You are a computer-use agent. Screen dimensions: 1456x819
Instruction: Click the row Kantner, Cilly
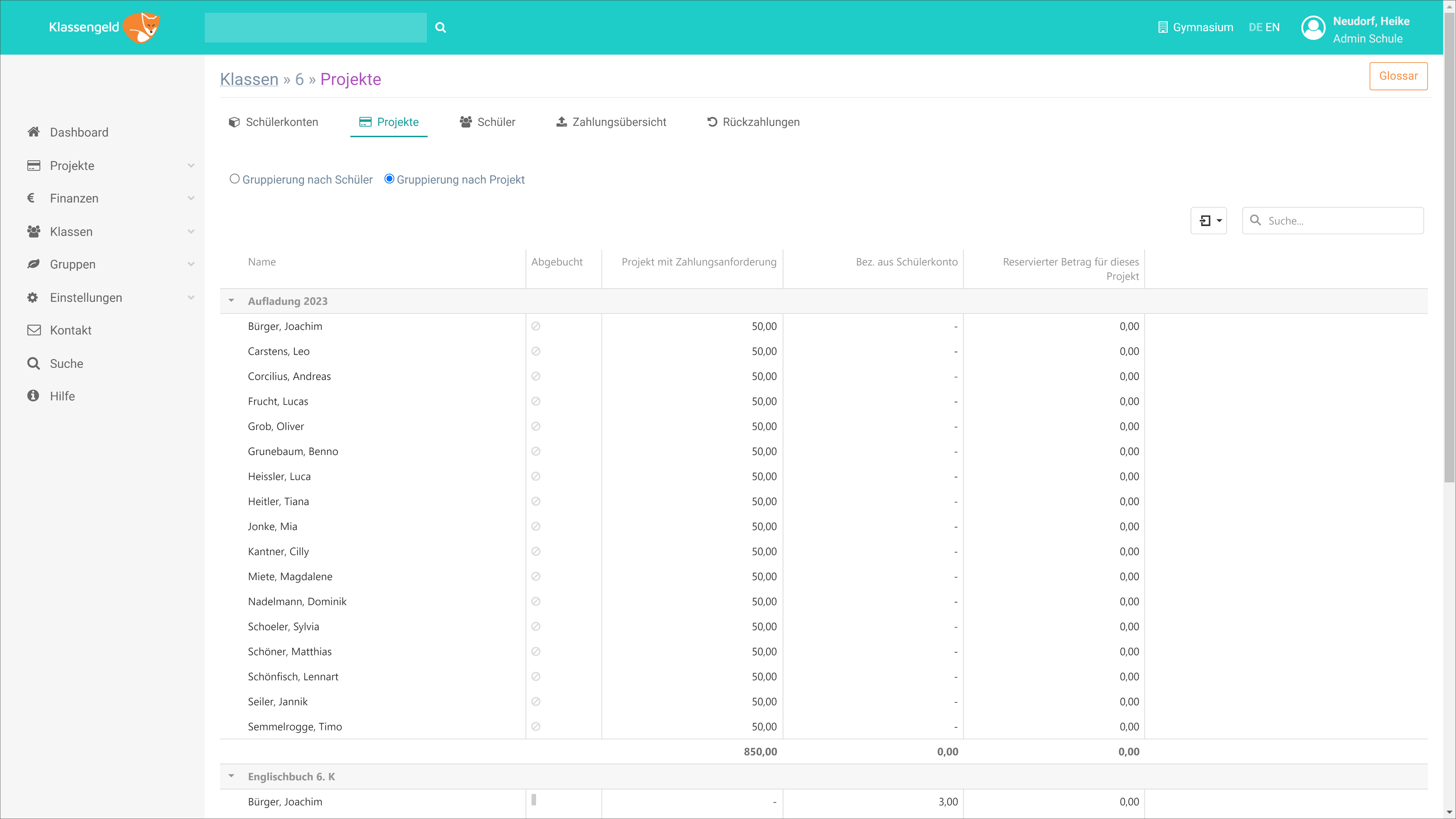824,551
